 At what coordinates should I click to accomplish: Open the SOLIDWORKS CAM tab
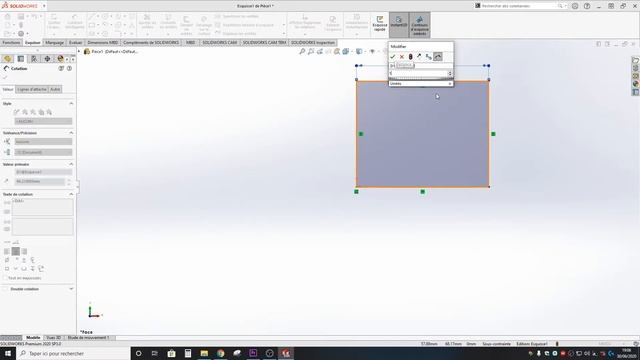tap(220, 42)
